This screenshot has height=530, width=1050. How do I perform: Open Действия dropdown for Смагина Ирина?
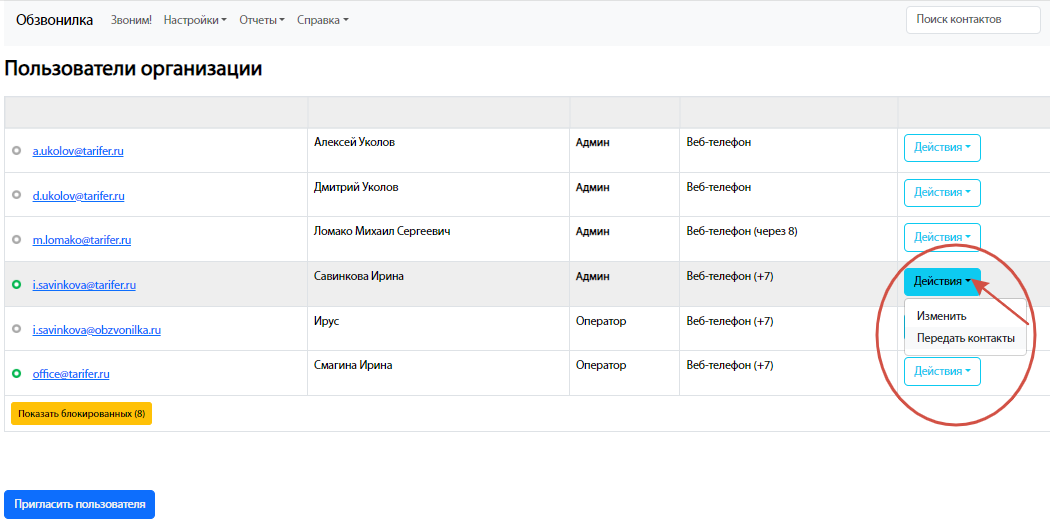[942, 372]
